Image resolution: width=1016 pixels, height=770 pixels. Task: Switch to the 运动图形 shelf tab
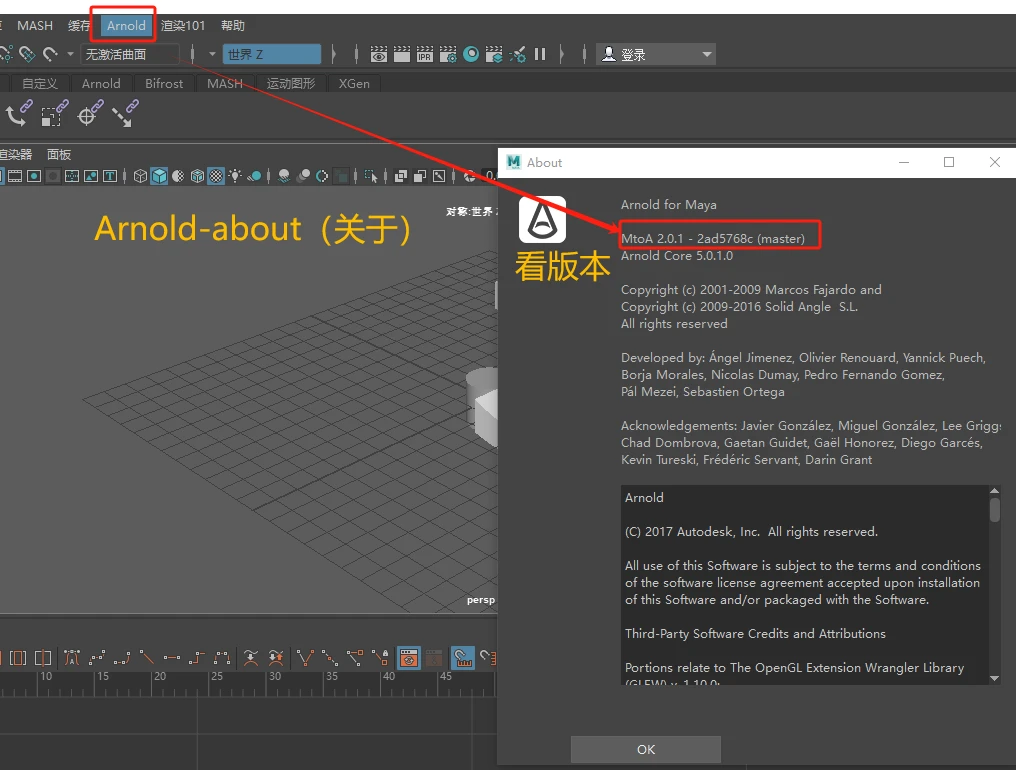[291, 84]
